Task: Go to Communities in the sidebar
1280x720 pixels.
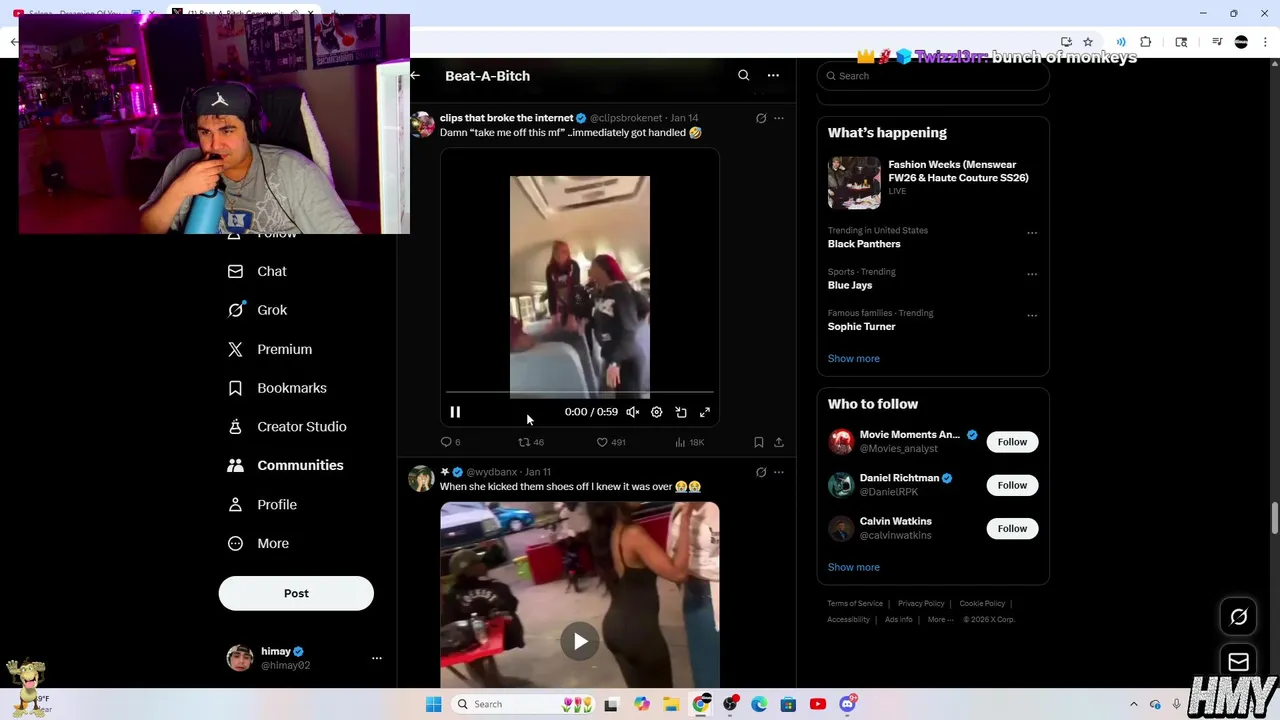Action: point(285,465)
